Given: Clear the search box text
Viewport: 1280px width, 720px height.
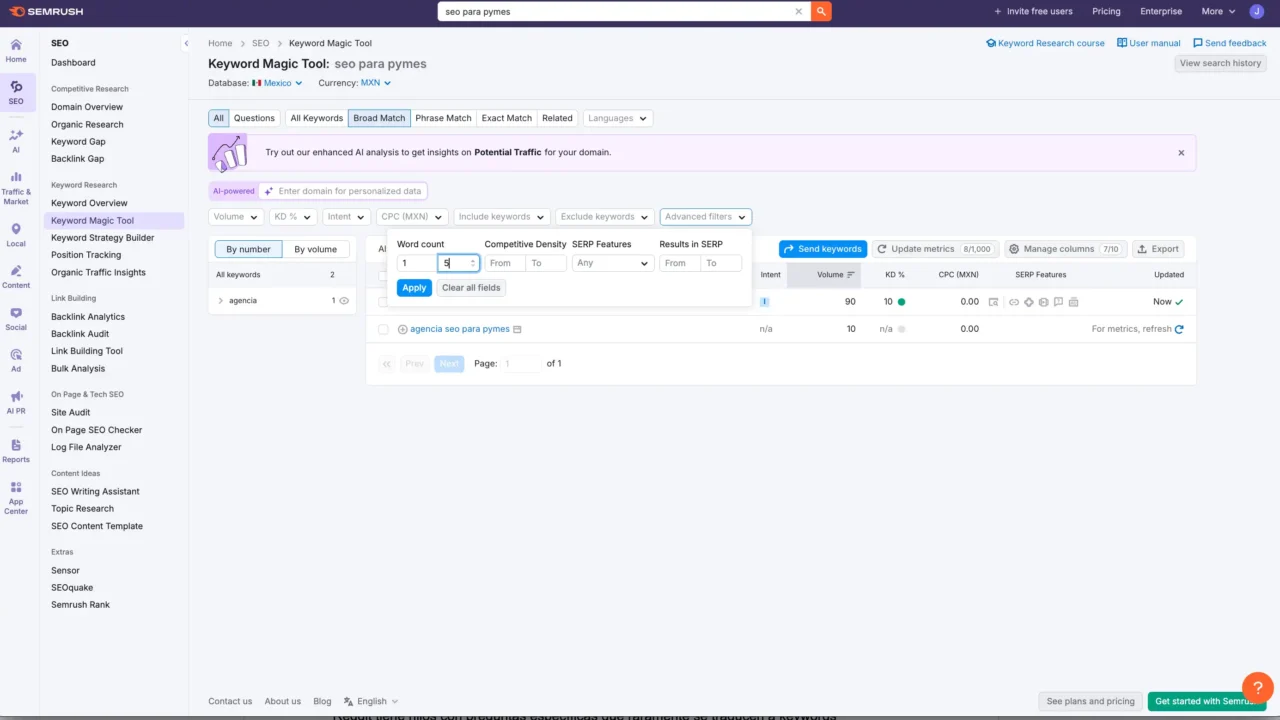Looking at the screenshot, I should click(798, 12).
